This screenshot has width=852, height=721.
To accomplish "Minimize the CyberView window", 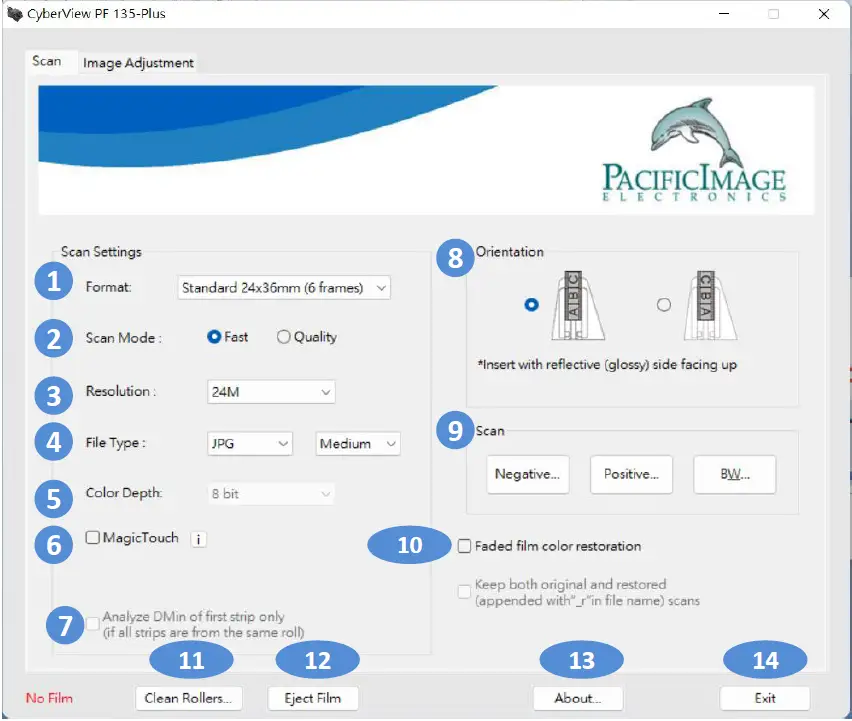I will point(724,14).
